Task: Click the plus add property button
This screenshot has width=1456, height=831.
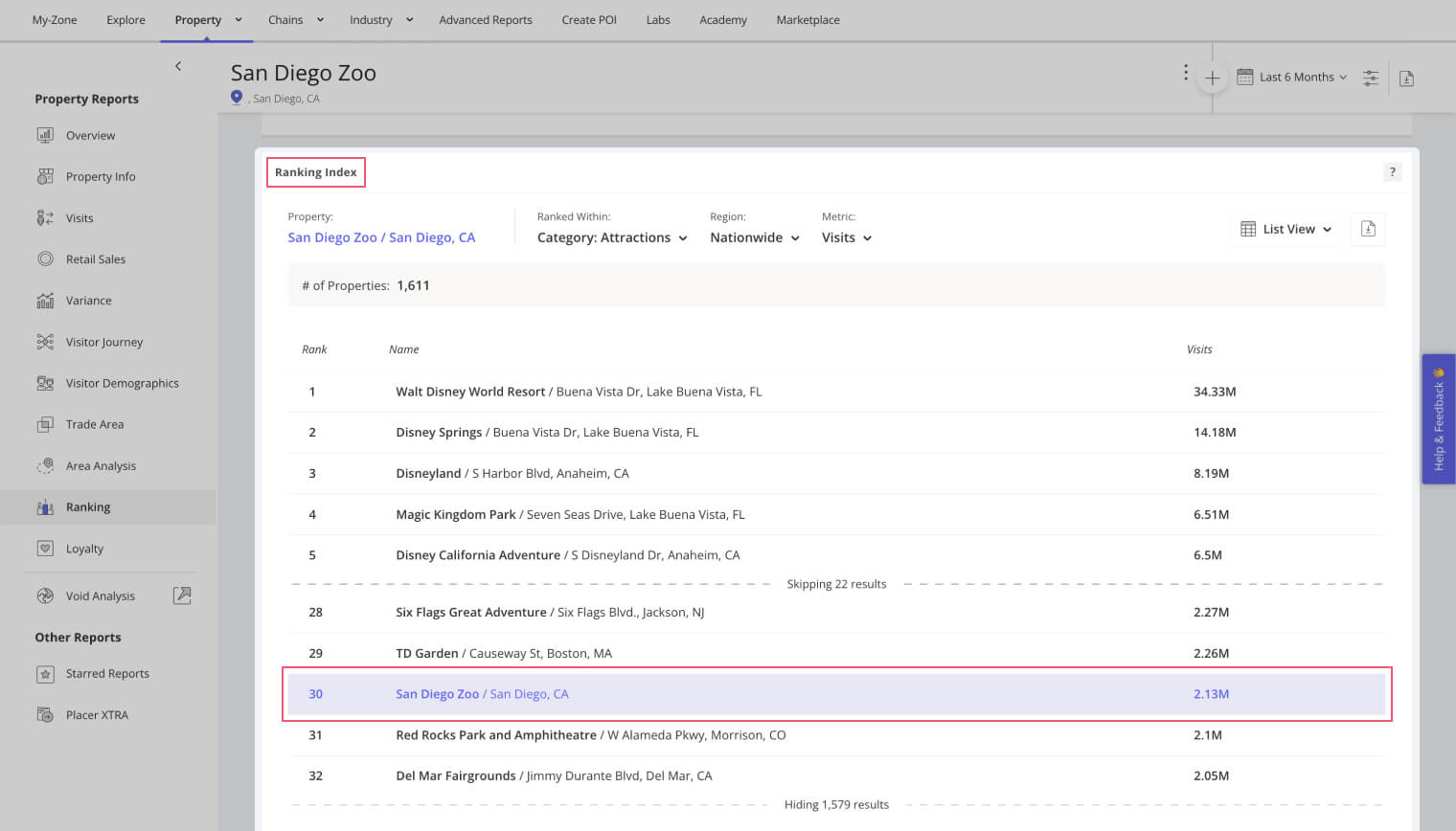Action: coord(1212,79)
